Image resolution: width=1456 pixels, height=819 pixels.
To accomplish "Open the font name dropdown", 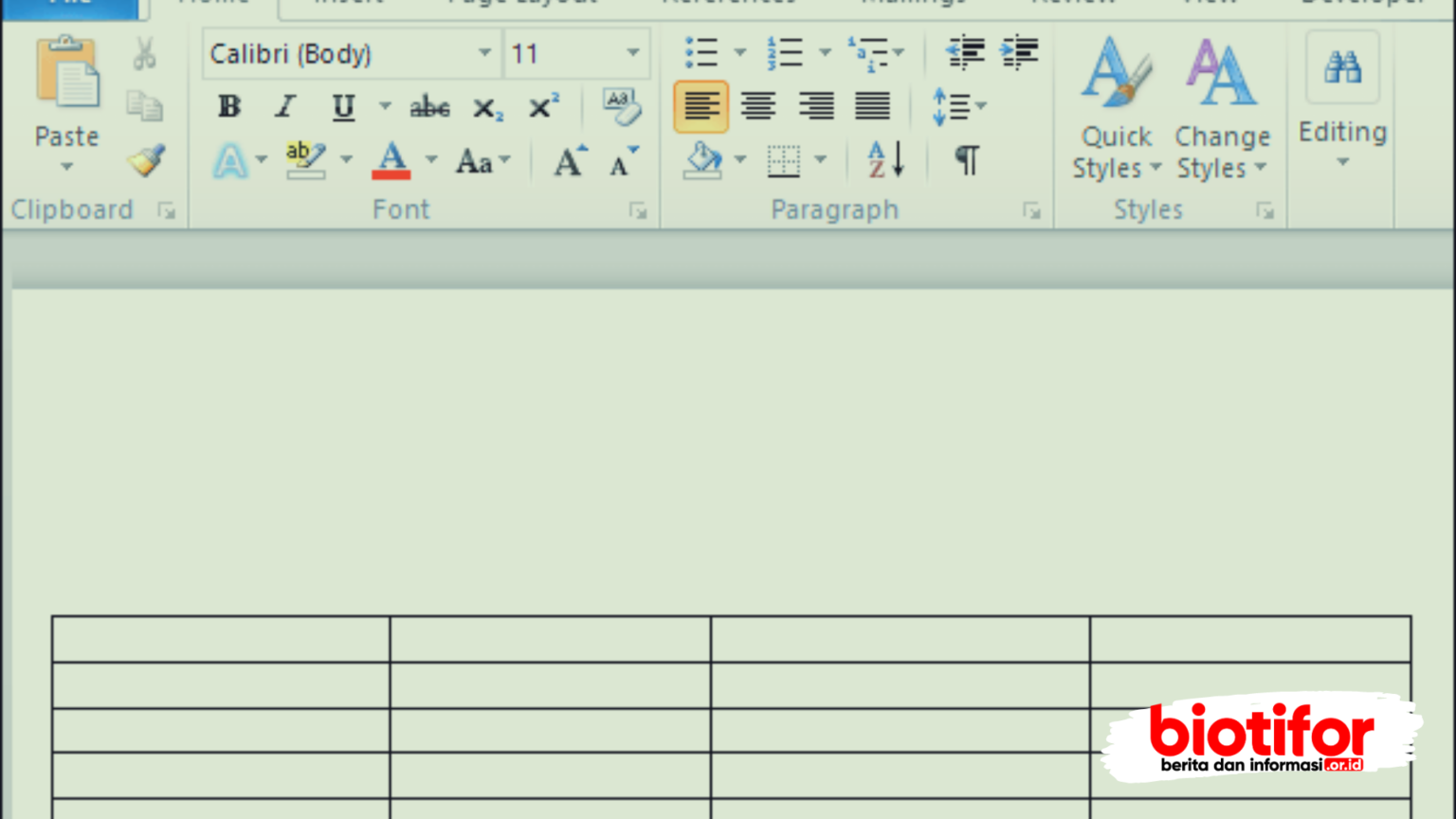I will point(483,53).
